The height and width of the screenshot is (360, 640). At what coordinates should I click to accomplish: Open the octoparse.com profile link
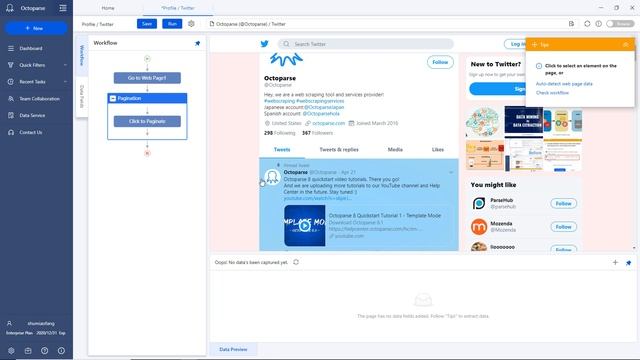pyautogui.click(x=329, y=123)
